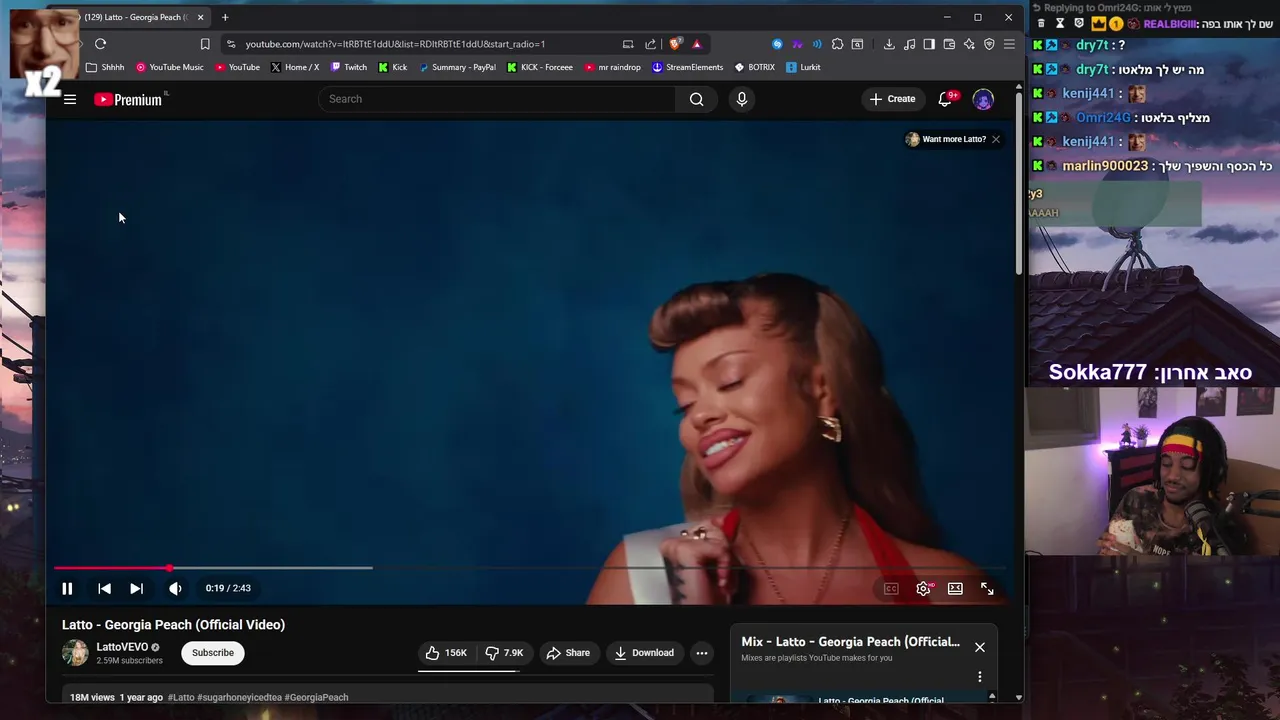This screenshot has width=1280, height=720.
Task: Open the Leo AI sparkle icon
Action: [969, 44]
